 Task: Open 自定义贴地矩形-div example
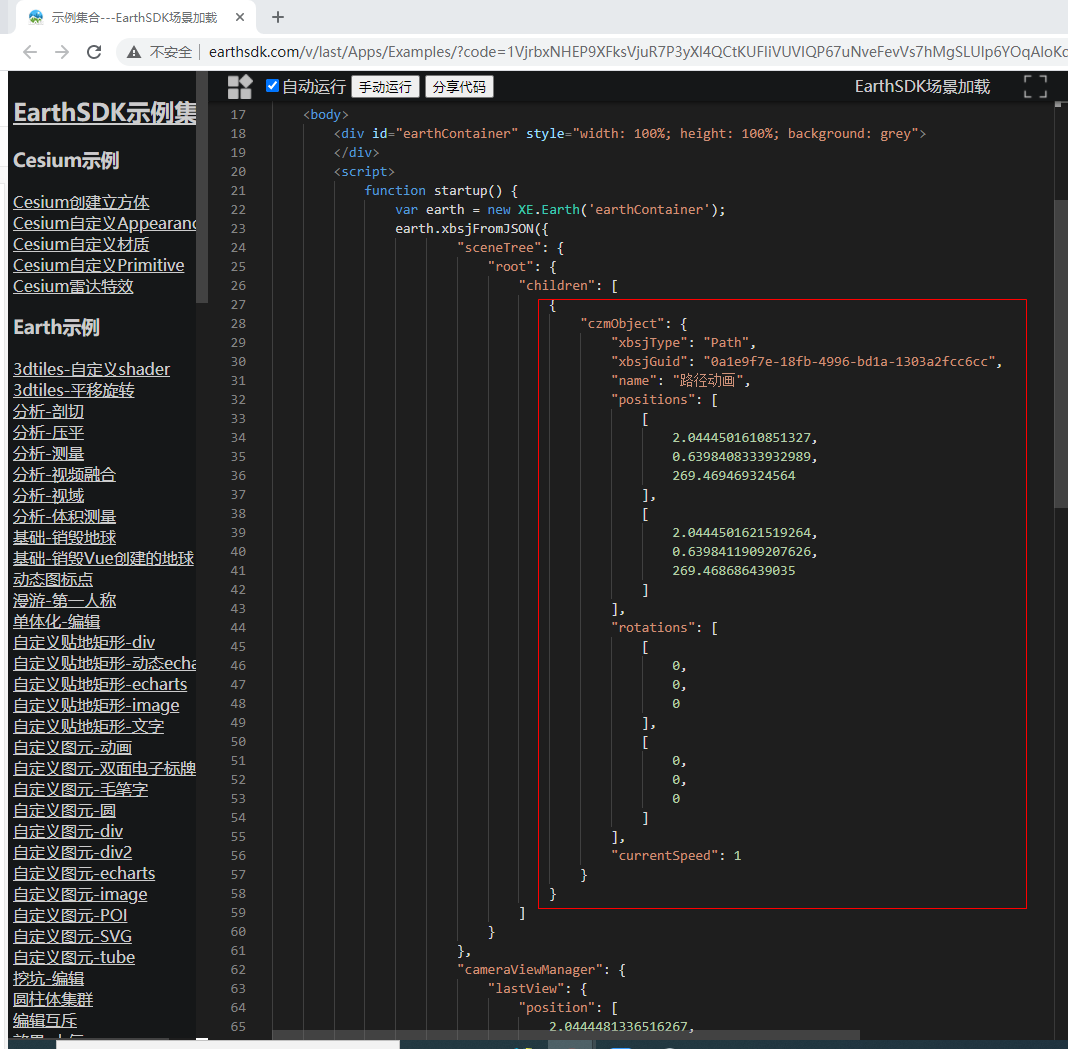[x=84, y=642]
